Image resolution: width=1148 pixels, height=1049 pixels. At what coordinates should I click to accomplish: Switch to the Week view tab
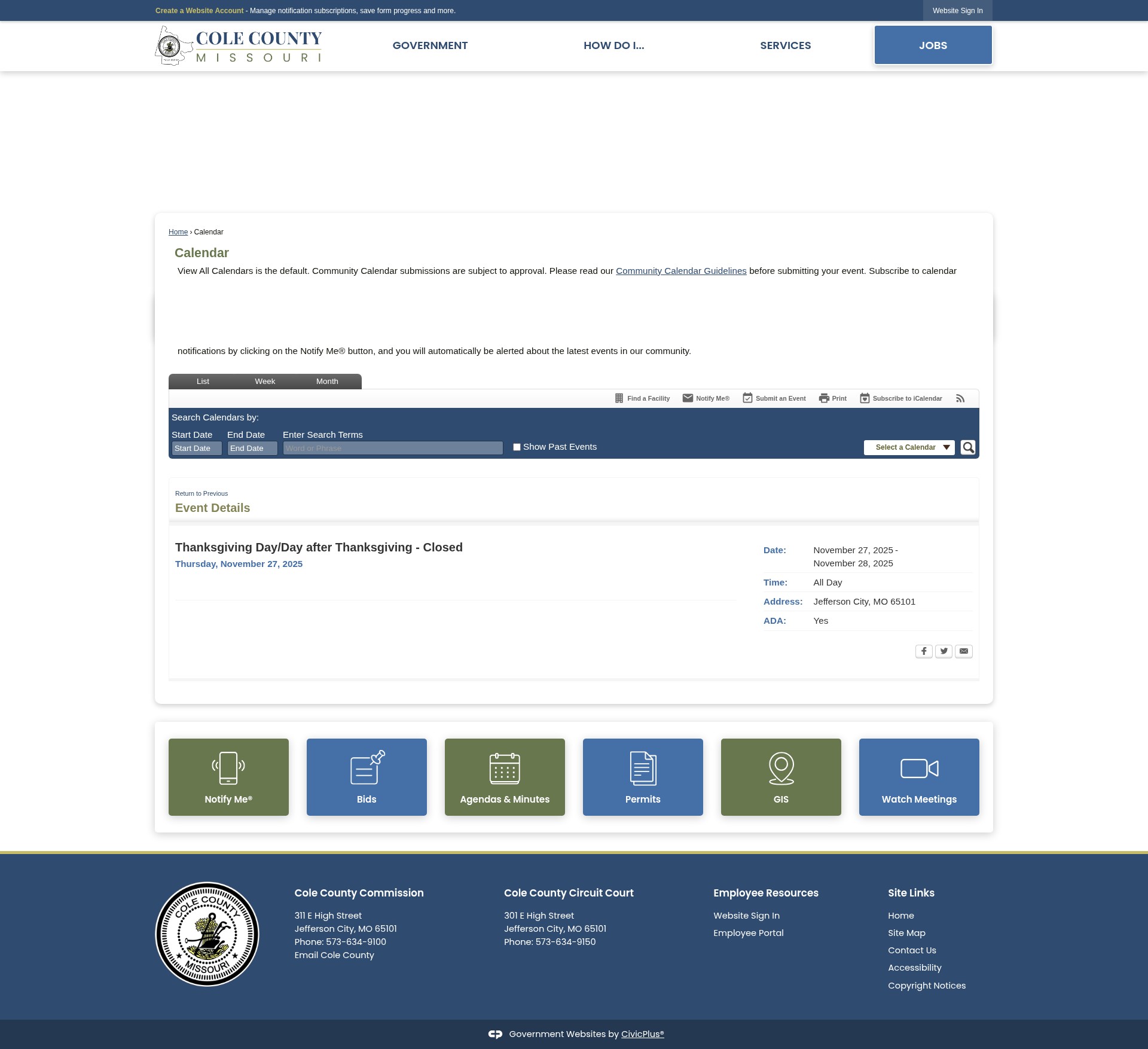pos(265,382)
